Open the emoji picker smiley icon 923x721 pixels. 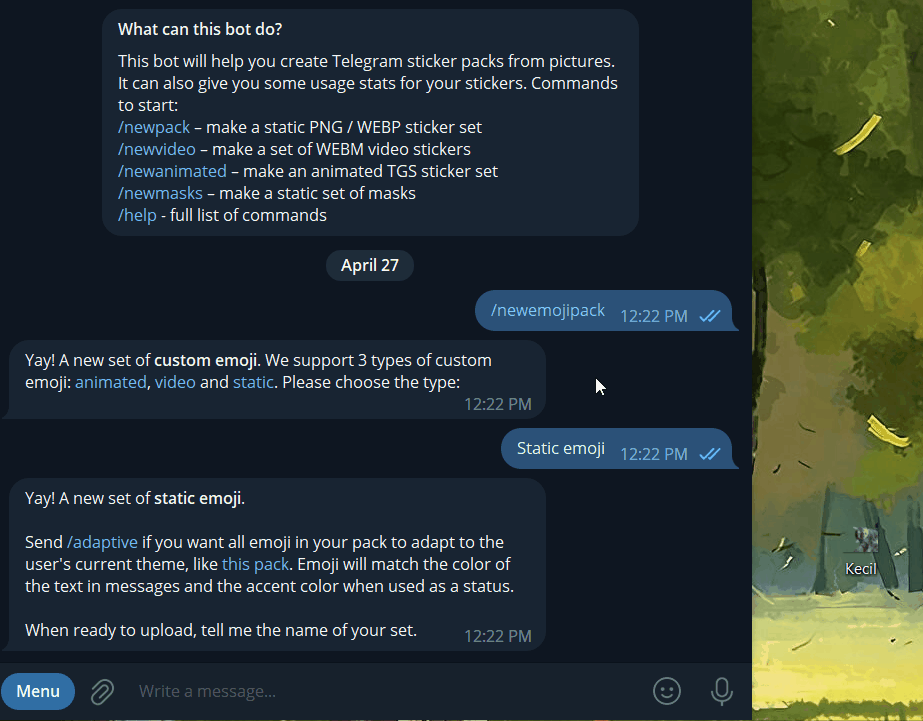point(667,691)
